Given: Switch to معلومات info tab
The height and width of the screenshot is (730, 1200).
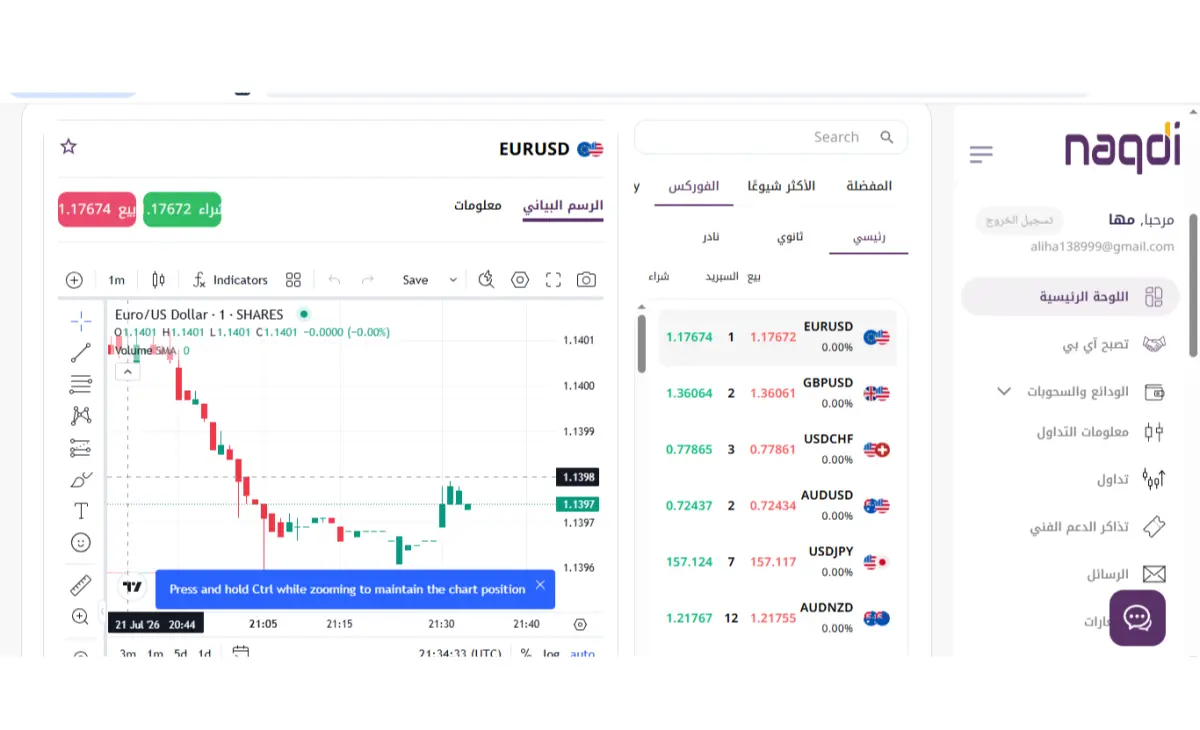Looking at the screenshot, I should coord(478,205).
